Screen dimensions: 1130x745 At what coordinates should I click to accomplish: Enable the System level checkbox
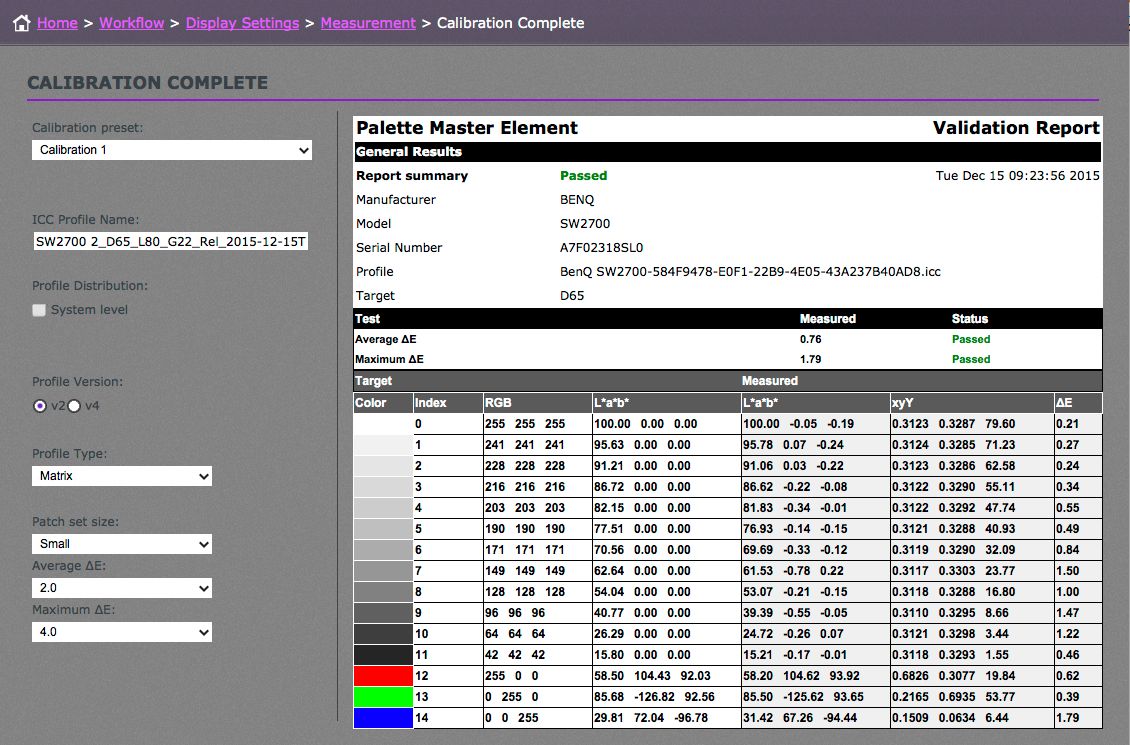pyautogui.click(x=39, y=310)
